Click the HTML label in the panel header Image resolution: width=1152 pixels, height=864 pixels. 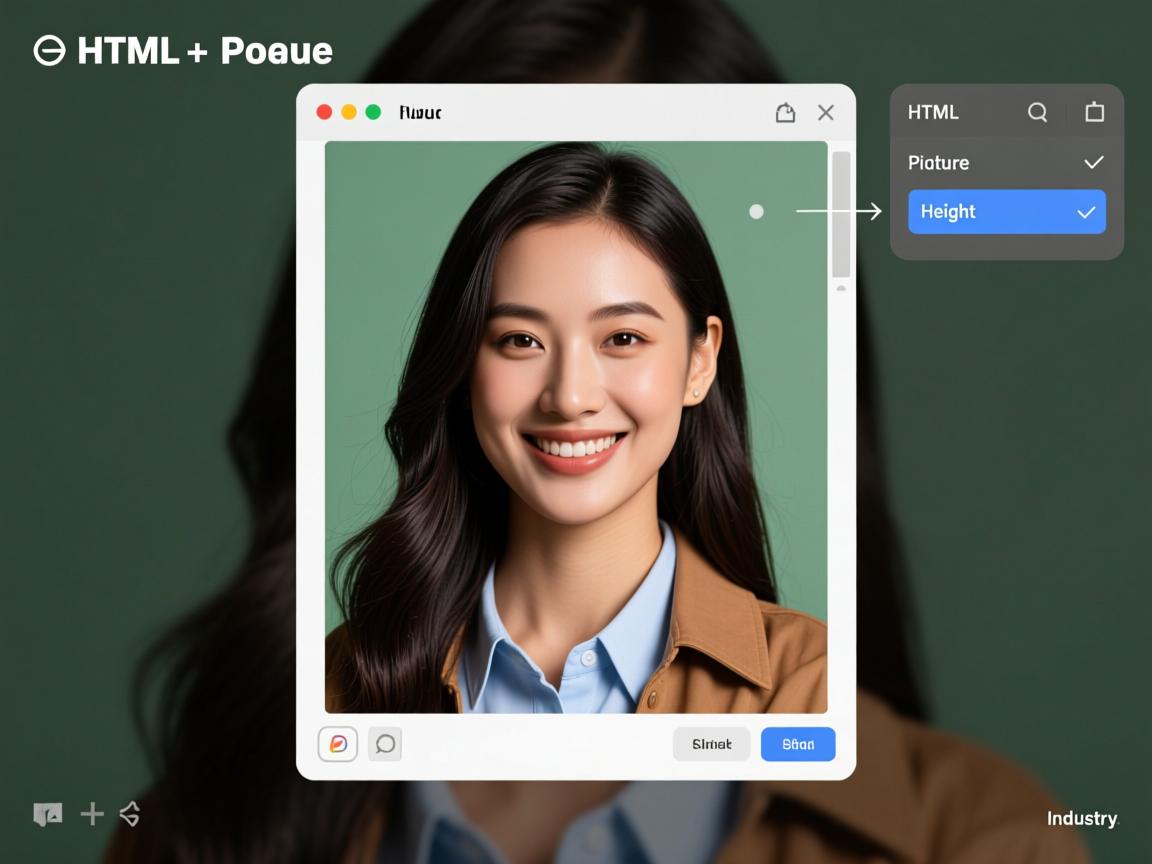(x=933, y=112)
